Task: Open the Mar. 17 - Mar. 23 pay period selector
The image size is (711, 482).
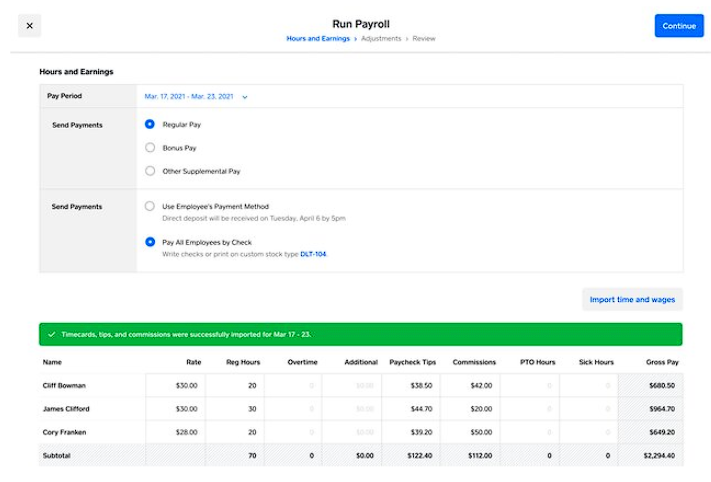Action: pyautogui.click(x=189, y=97)
